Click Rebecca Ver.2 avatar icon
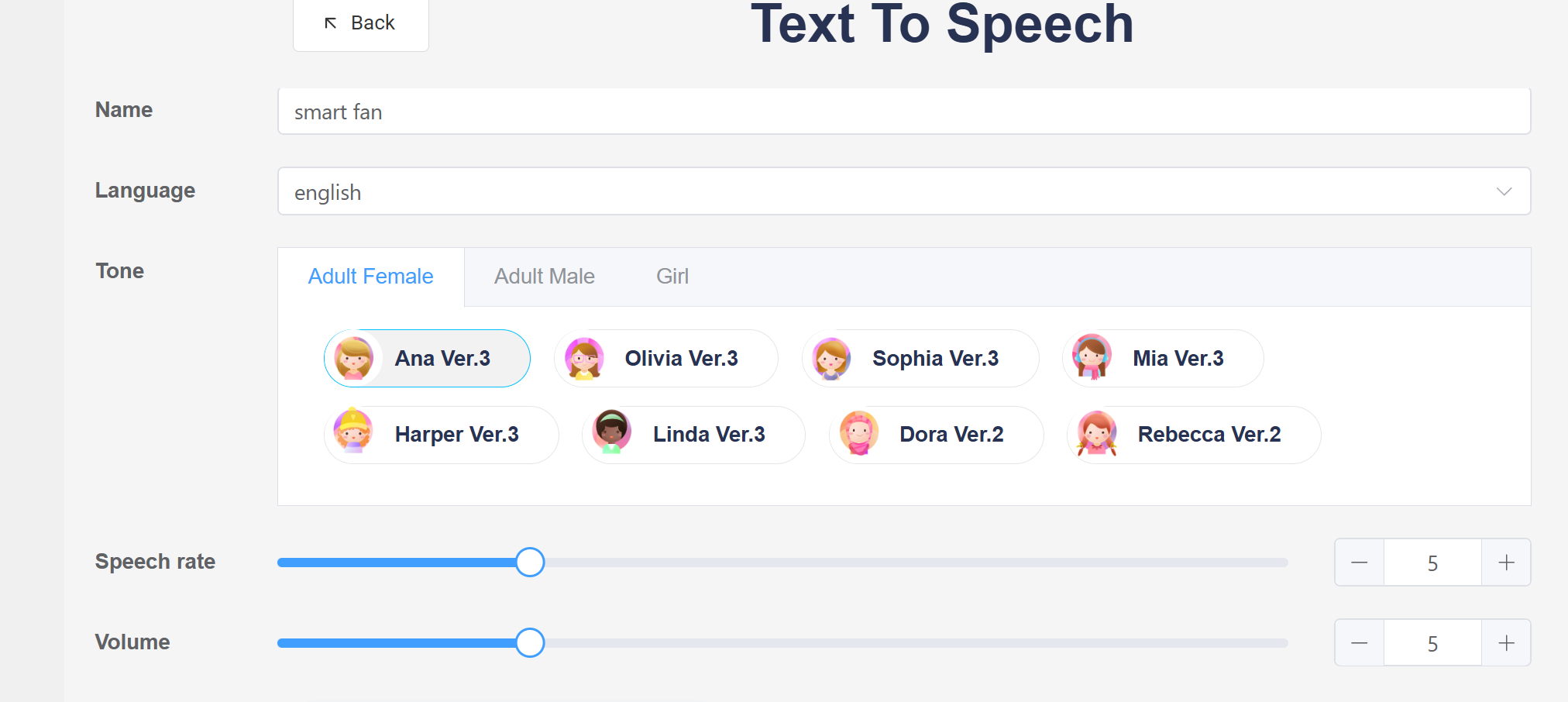 1097,433
